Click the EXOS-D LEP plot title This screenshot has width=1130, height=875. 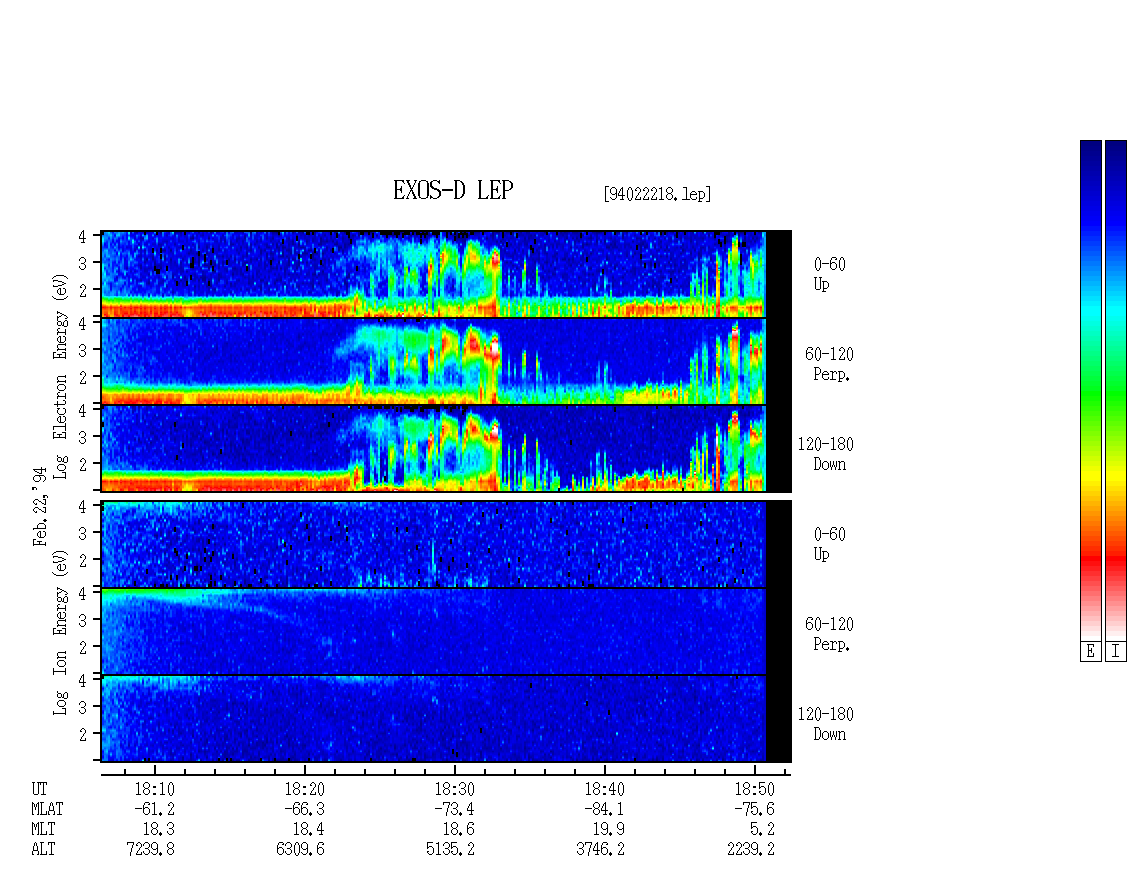tap(453, 190)
